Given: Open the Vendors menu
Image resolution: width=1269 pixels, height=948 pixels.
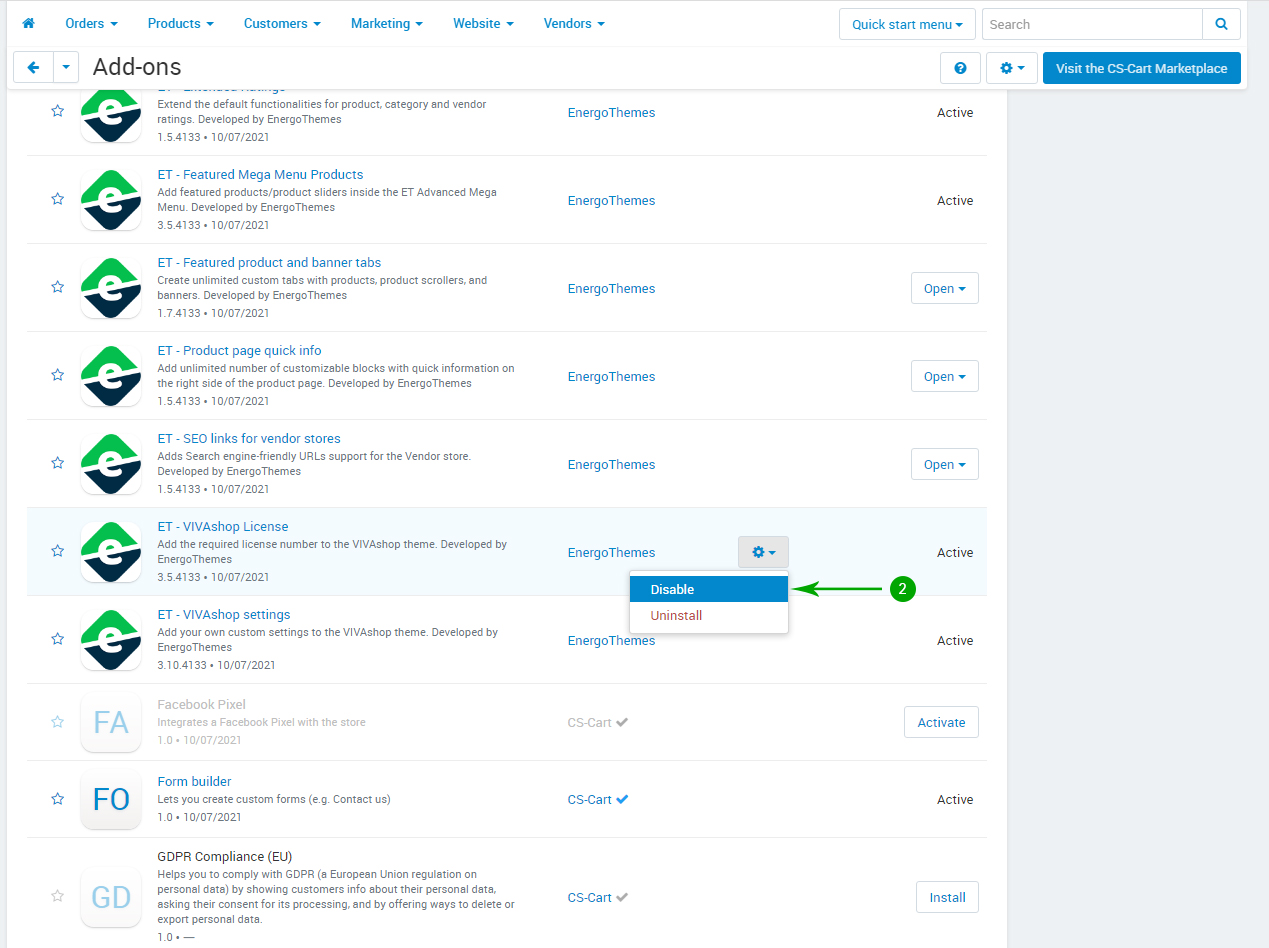Looking at the screenshot, I should point(574,23).
